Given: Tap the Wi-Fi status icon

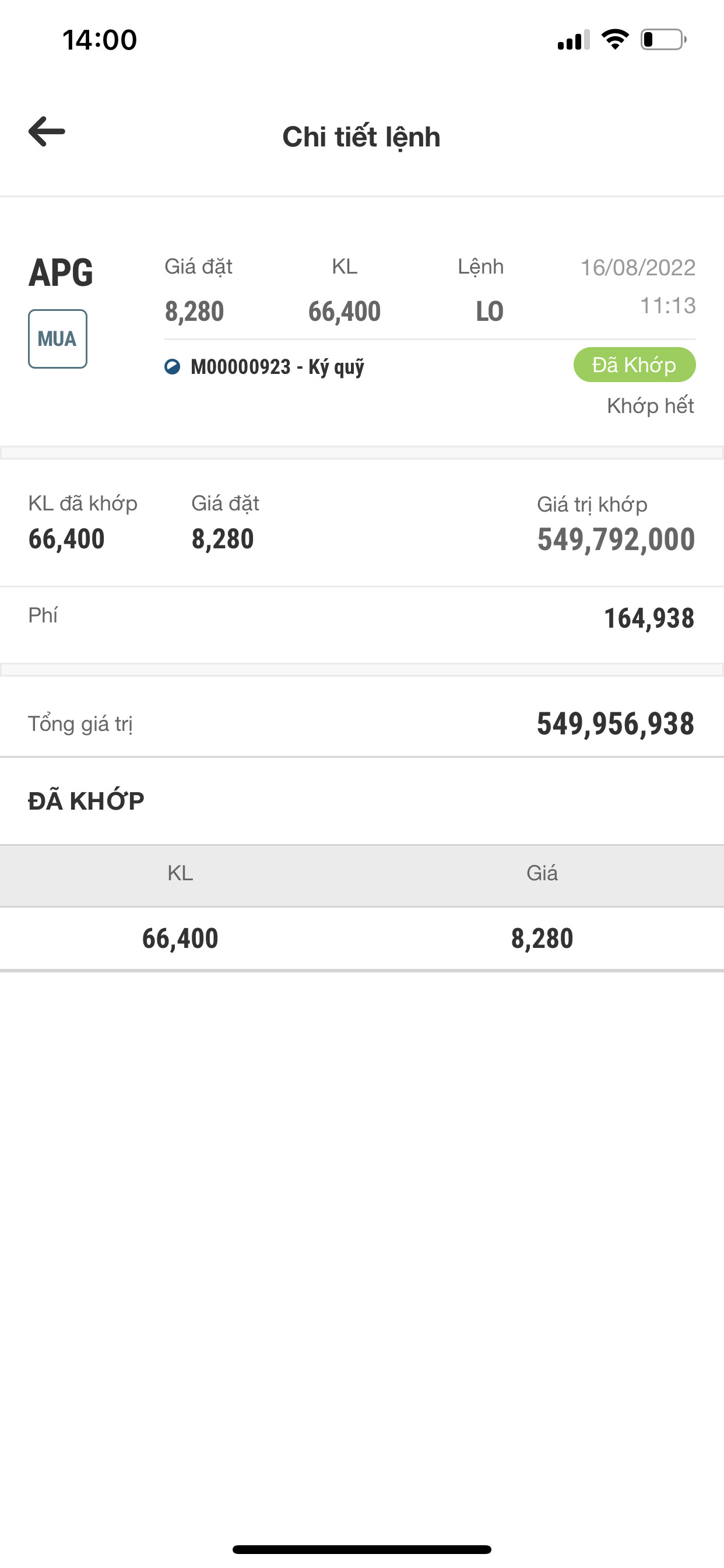Looking at the screenshot, I should (x=615, y=40).
